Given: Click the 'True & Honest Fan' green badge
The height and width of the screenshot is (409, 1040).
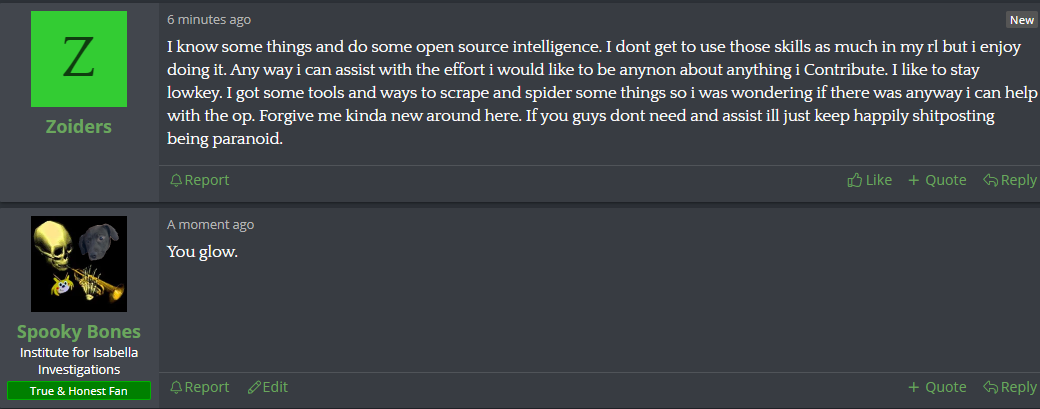Looking at the screenshot, I should 79,391.
